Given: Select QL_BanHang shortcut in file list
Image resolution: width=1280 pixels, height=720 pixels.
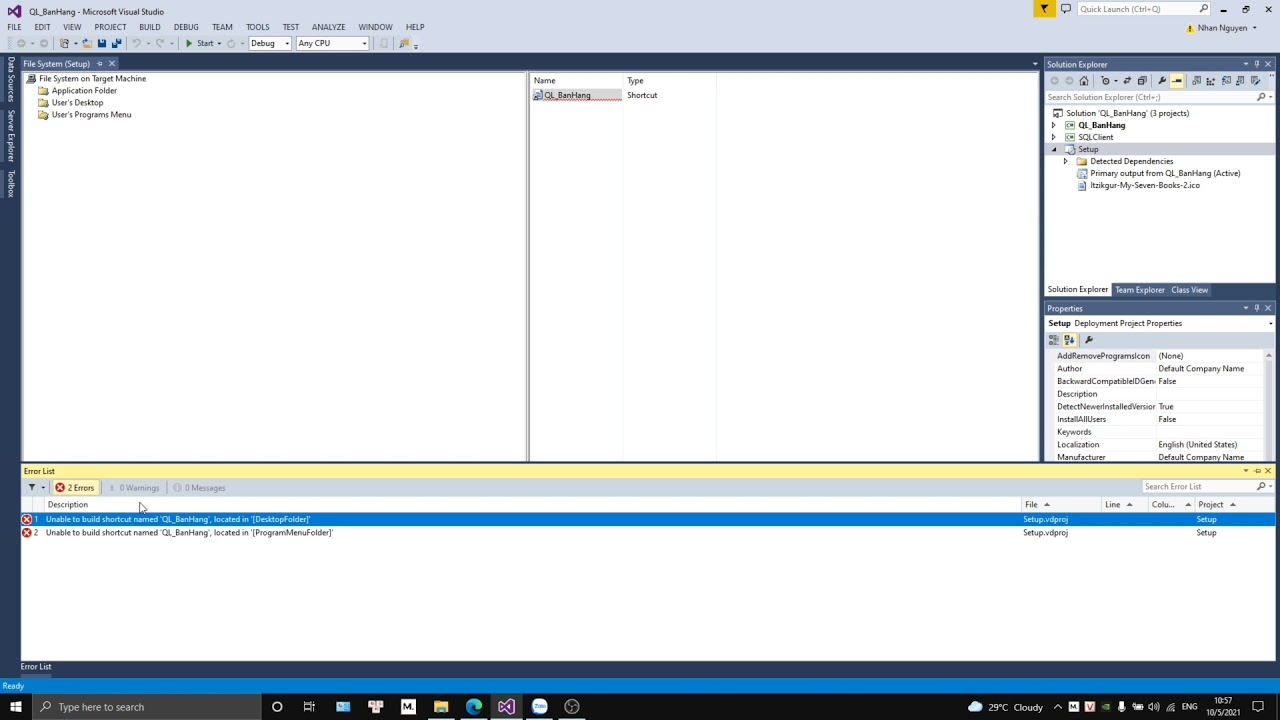Looking at the screenshot, I should 567,95.
